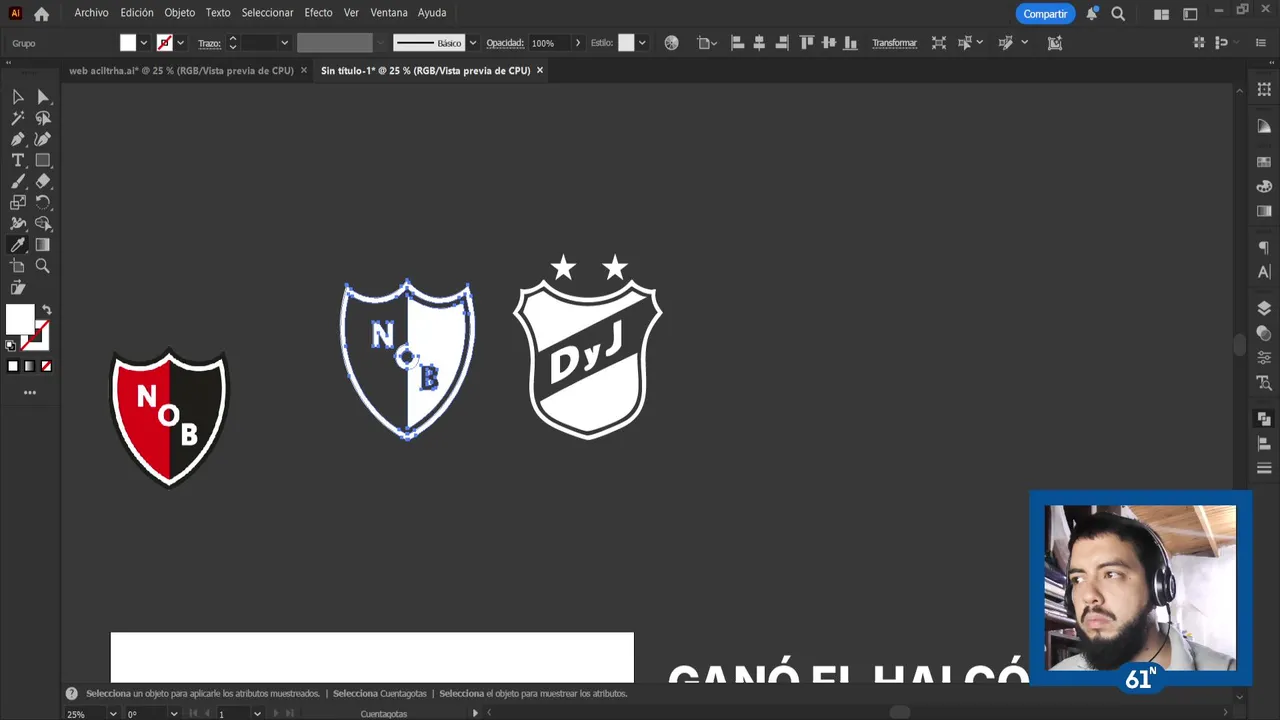Select the Lasso tool
Image resolution: width=1280 pixels, height=720 pixels.
43,118
